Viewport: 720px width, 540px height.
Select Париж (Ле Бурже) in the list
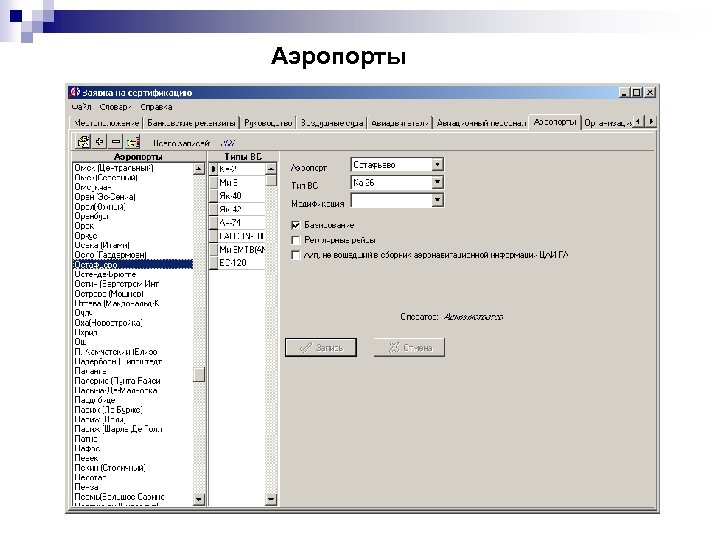[108, 410]
